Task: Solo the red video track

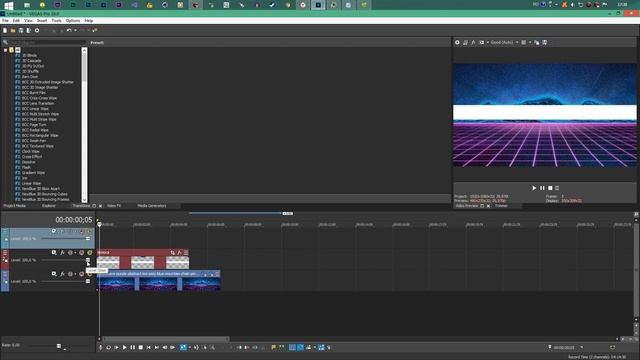Action: tap(89, 253)
